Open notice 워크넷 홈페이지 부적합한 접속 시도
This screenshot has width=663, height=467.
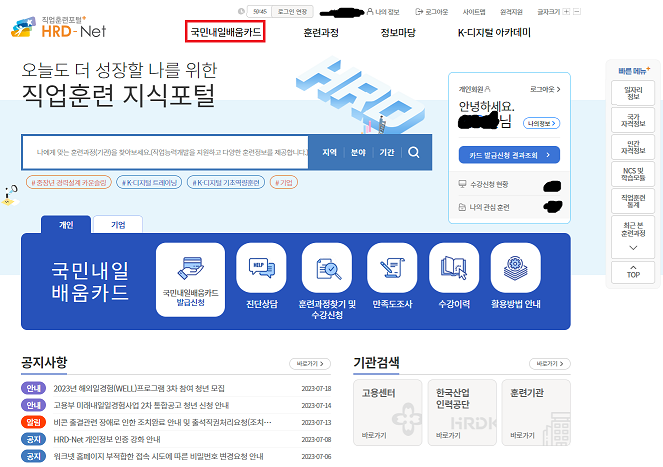[x=159, y=456]
